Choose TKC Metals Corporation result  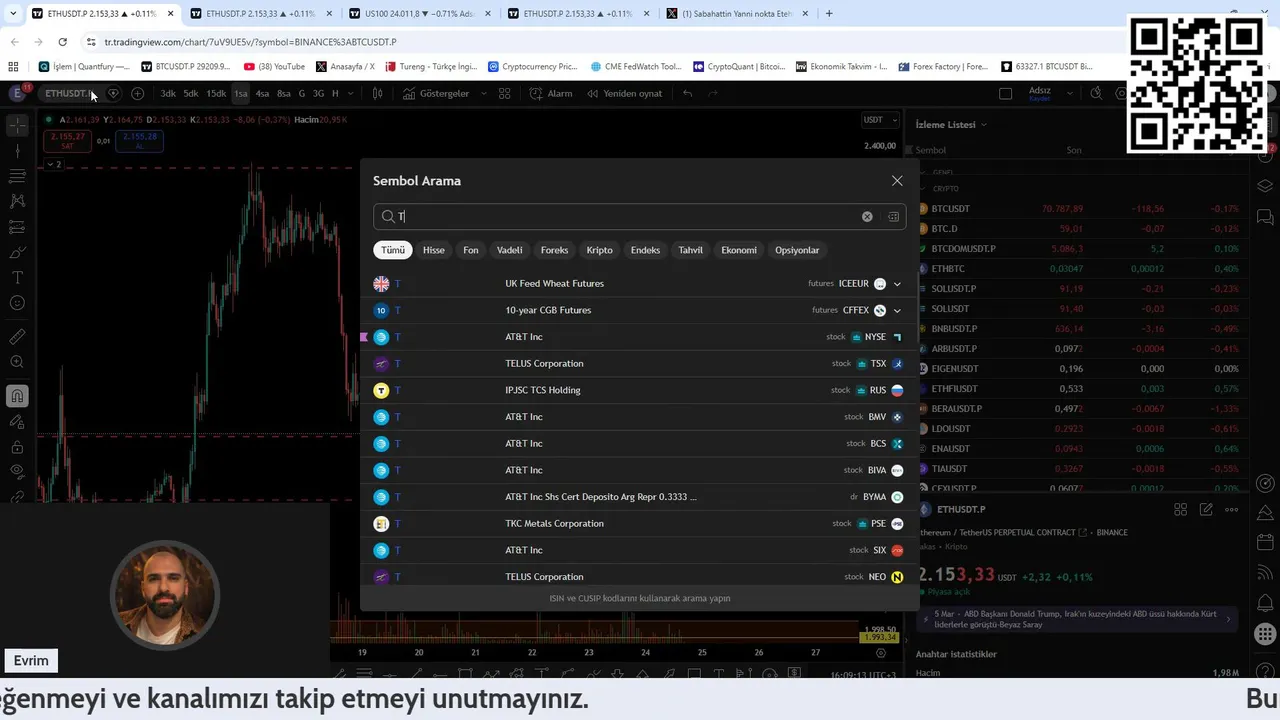[x=638, y=524]
